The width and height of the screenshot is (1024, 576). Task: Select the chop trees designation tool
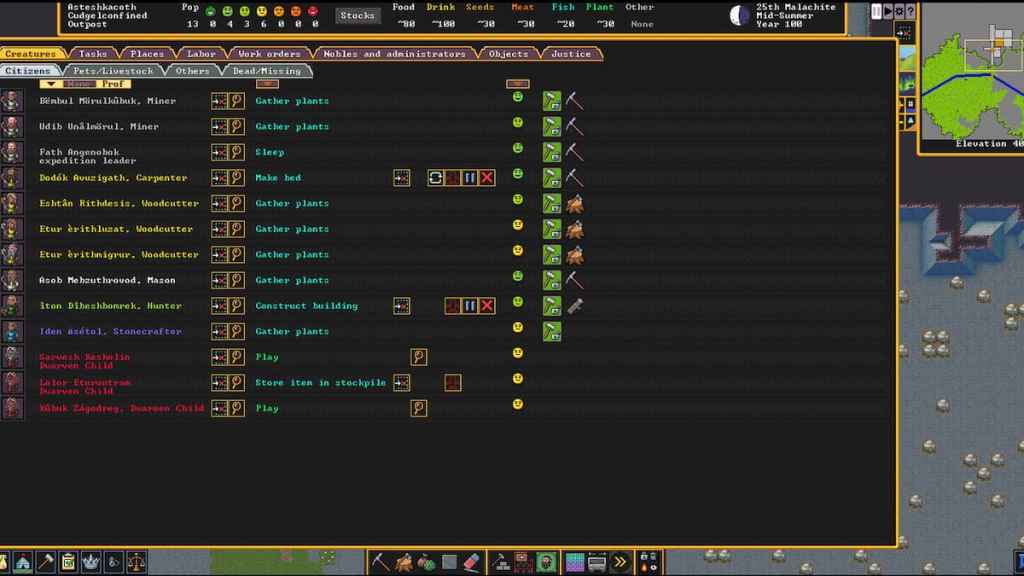pyautogui.click(x=404, y=561)
